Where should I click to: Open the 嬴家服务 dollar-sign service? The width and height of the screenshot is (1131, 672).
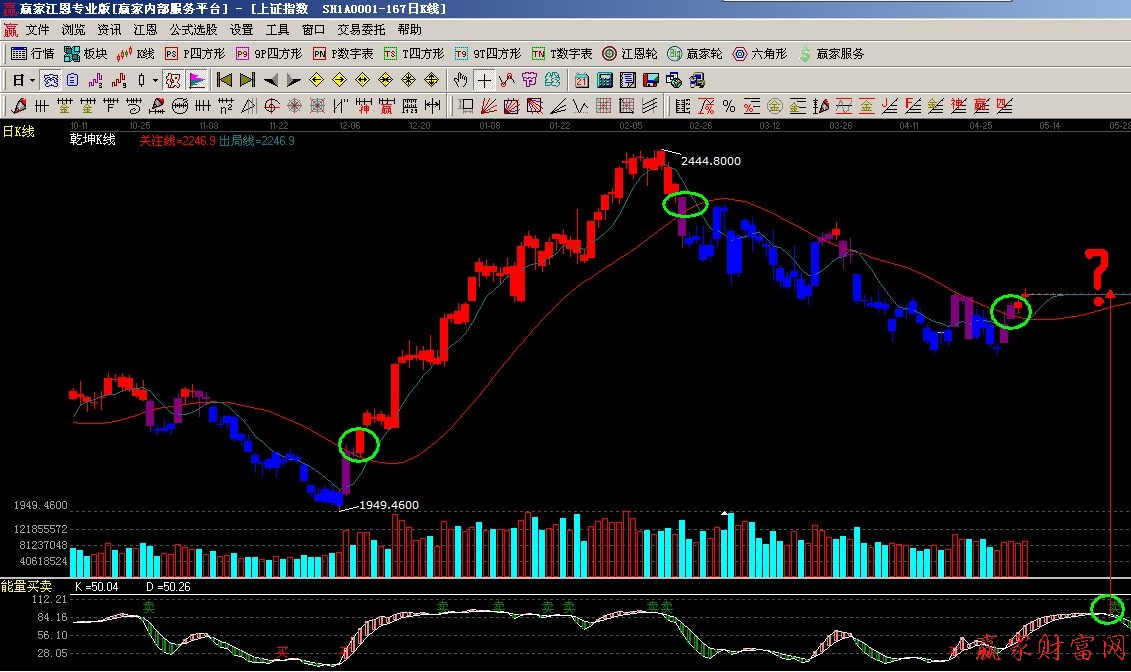(x=830, y=54)
